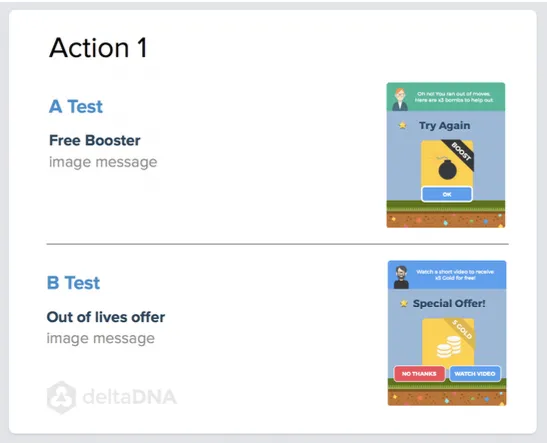The image size is (547, 443).
Task: Click the WATCH VIDEO button in the preview
Action: click(475, 374)
